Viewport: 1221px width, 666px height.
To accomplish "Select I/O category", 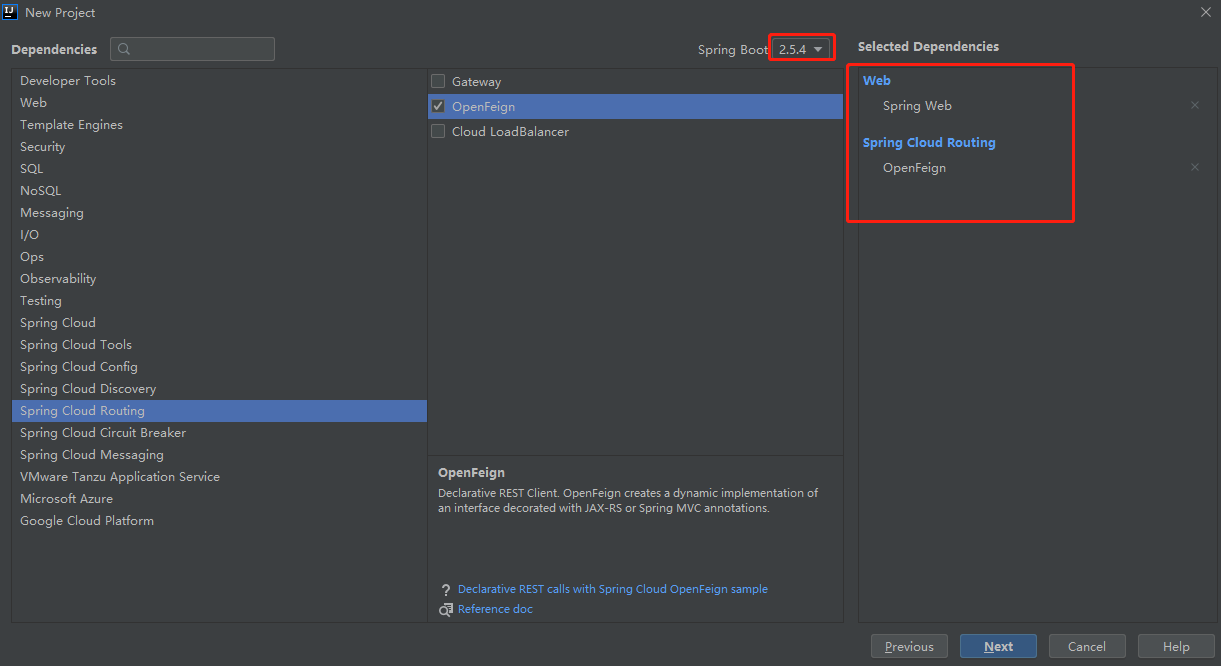I will point(219,235).
